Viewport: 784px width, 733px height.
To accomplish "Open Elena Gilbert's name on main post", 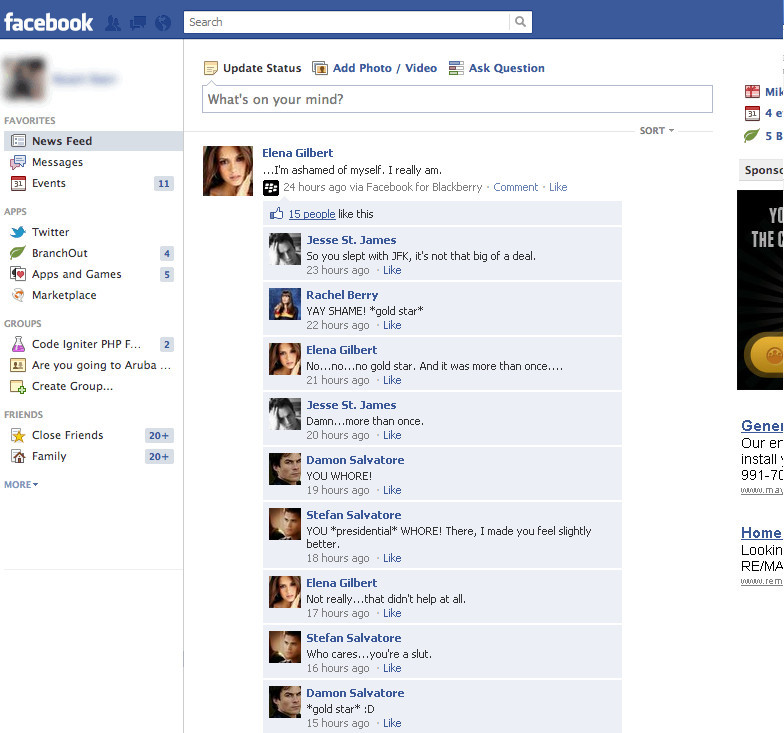I will click(x=298, y=153).
